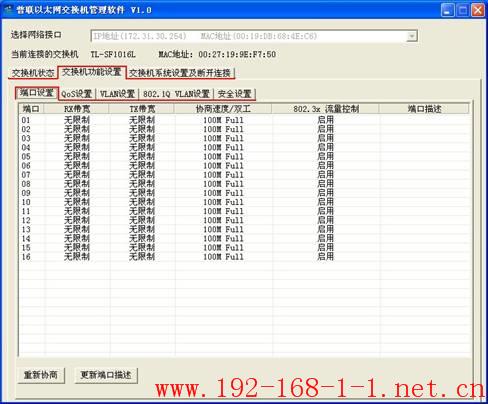Select port 02 row
The height and width of the screenshot is (404, 488).
coord(245,129)
